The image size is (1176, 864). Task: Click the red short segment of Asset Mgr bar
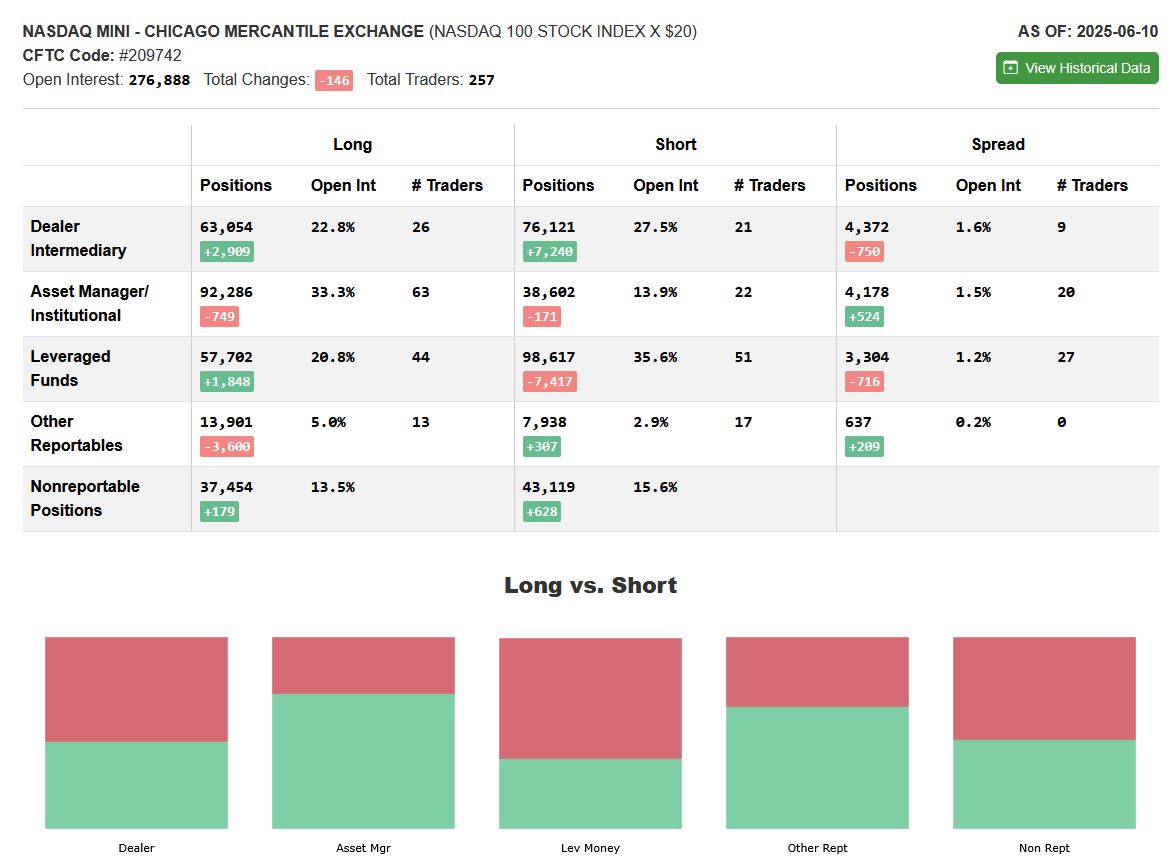(x=363, y=665)
